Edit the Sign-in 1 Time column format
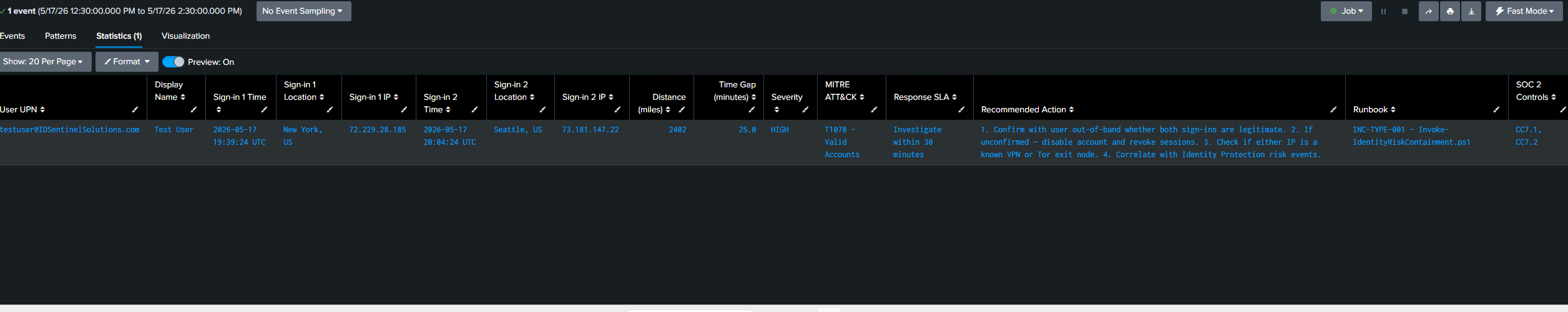Screen dimensions: 1568x312 [264, 110]
